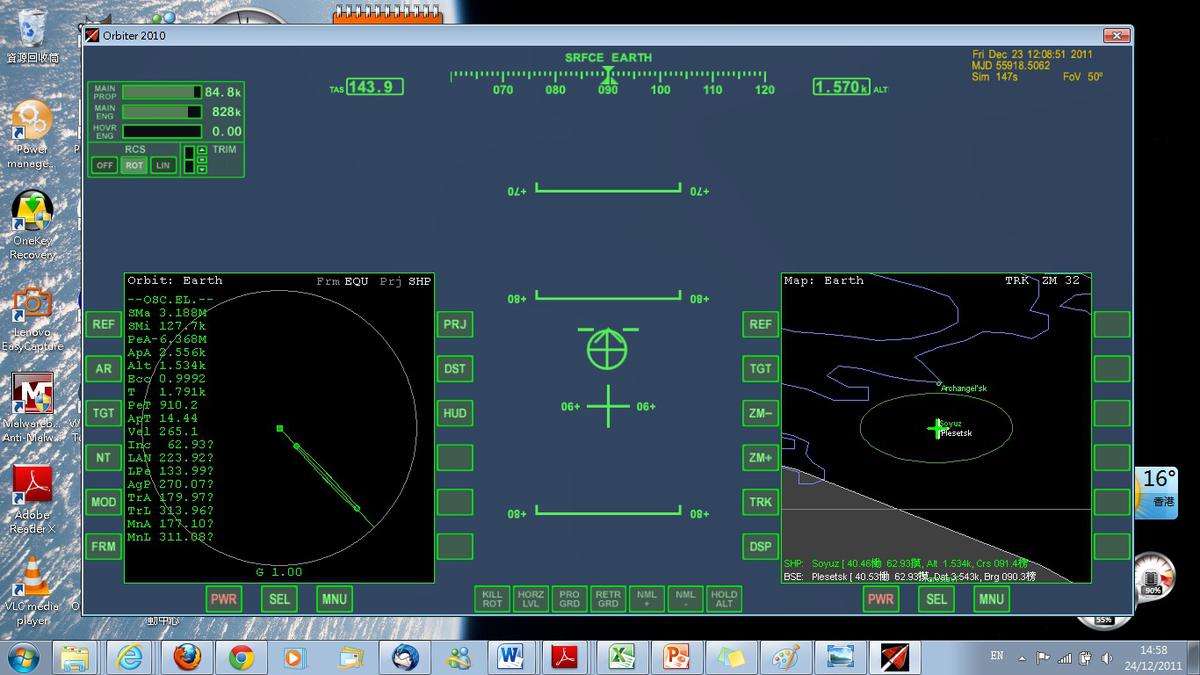1200x675 pixels.
Task: Toggle NML- anti-normal mode
Action: point(685,599)
